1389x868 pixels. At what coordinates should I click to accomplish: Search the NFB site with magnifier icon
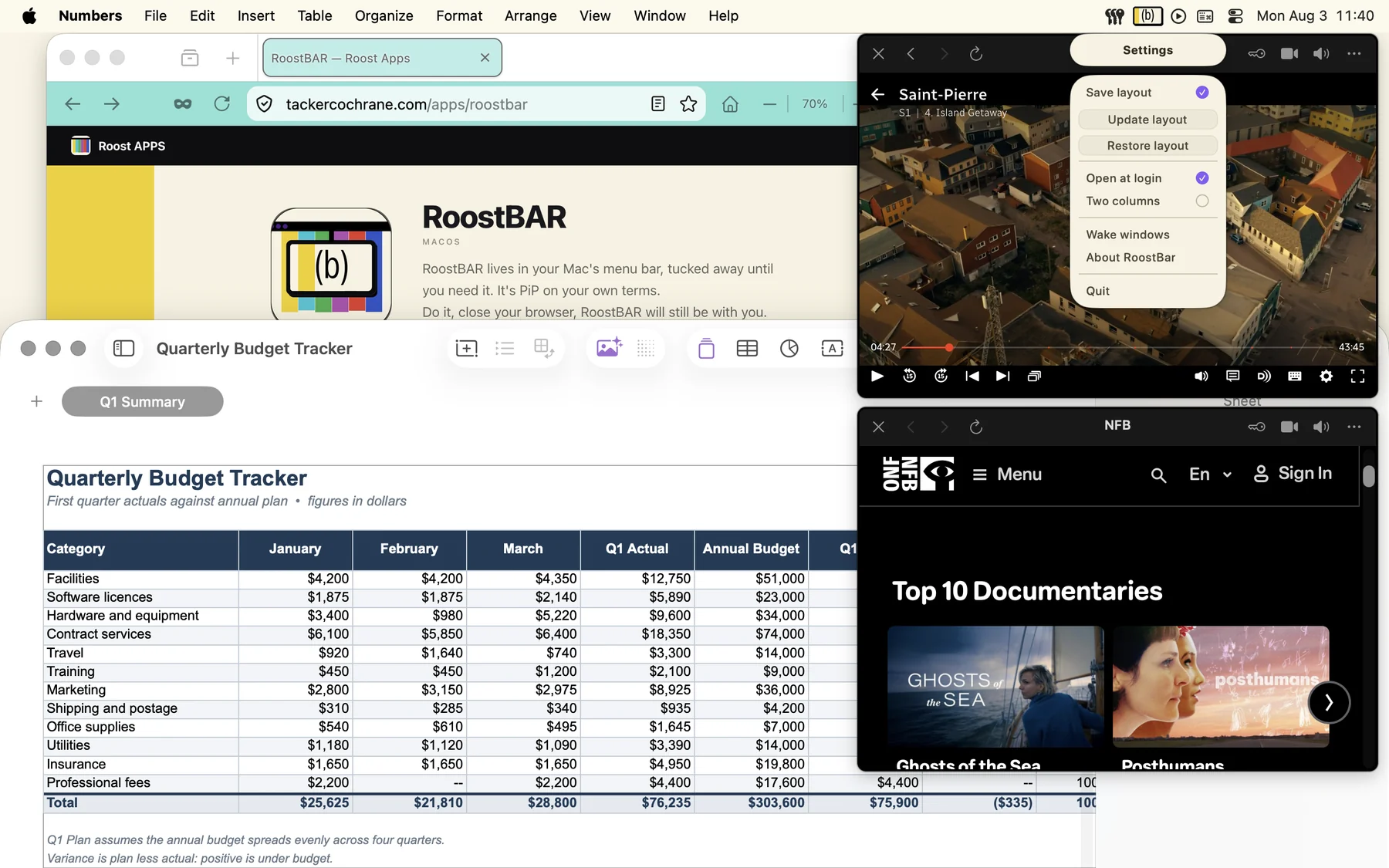click(1158, 475)
